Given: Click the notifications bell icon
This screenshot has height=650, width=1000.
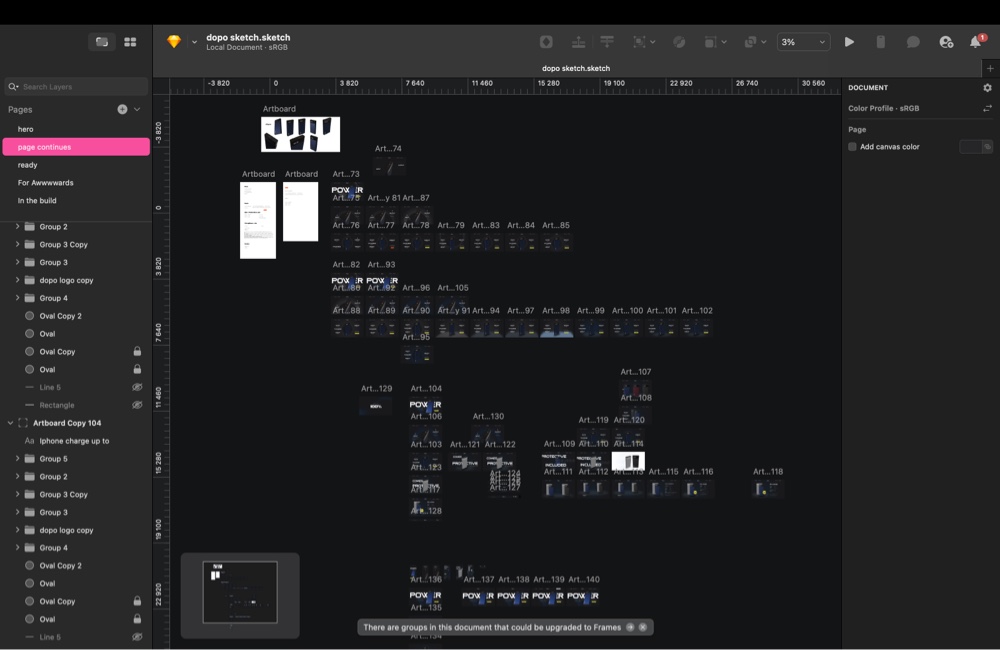Looking at the screenshot, I should pos(976,42).
